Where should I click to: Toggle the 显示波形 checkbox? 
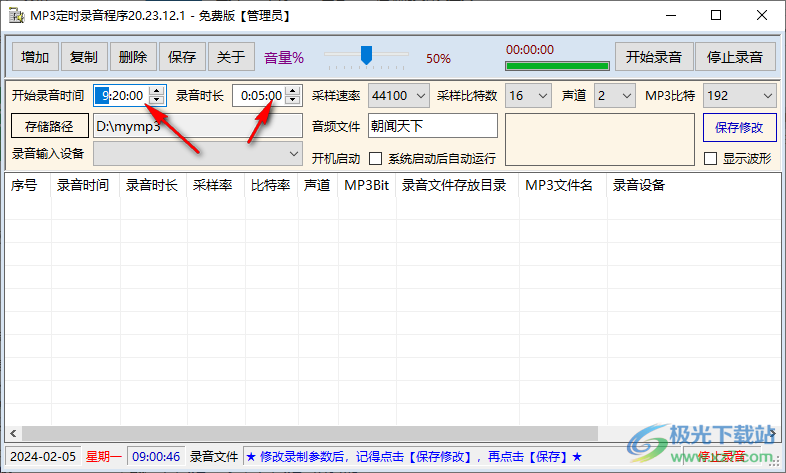pos(710,159)
